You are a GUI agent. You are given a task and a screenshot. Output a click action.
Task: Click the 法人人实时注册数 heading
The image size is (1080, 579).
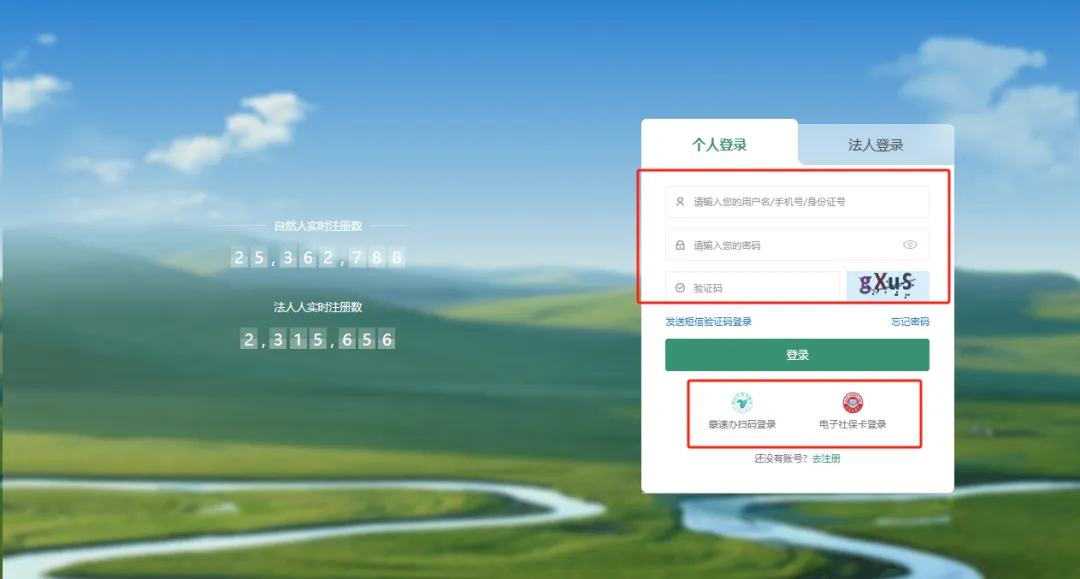coord(318,307)
